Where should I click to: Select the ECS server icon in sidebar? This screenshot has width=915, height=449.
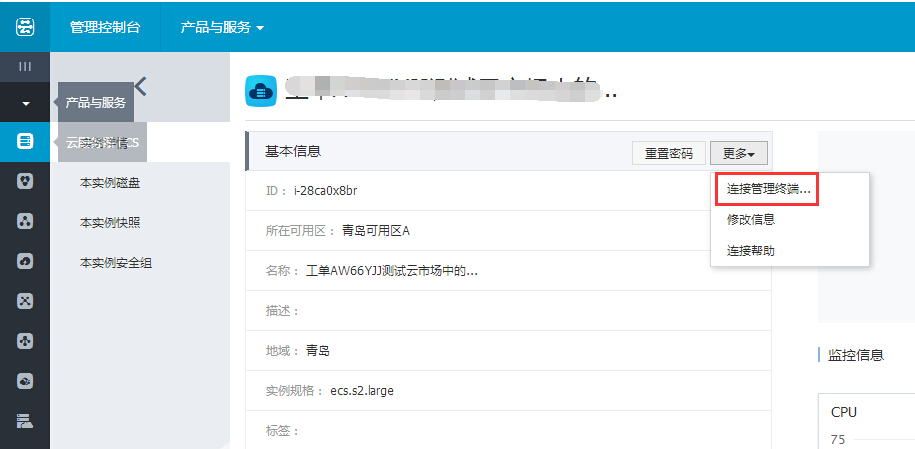pyautogui.click(x=25, y=142)
